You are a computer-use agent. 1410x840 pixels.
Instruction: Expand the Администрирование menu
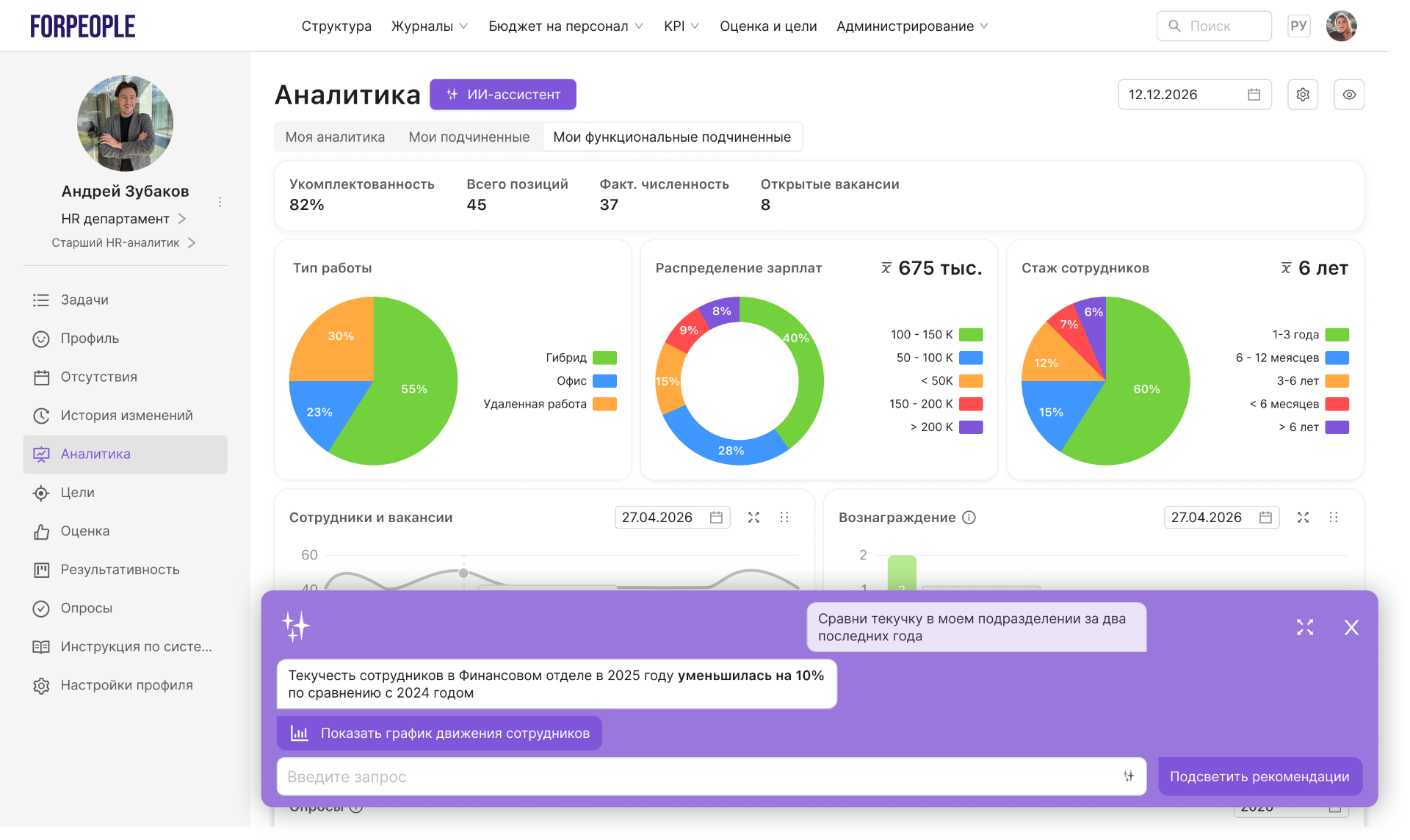[912, 26]
